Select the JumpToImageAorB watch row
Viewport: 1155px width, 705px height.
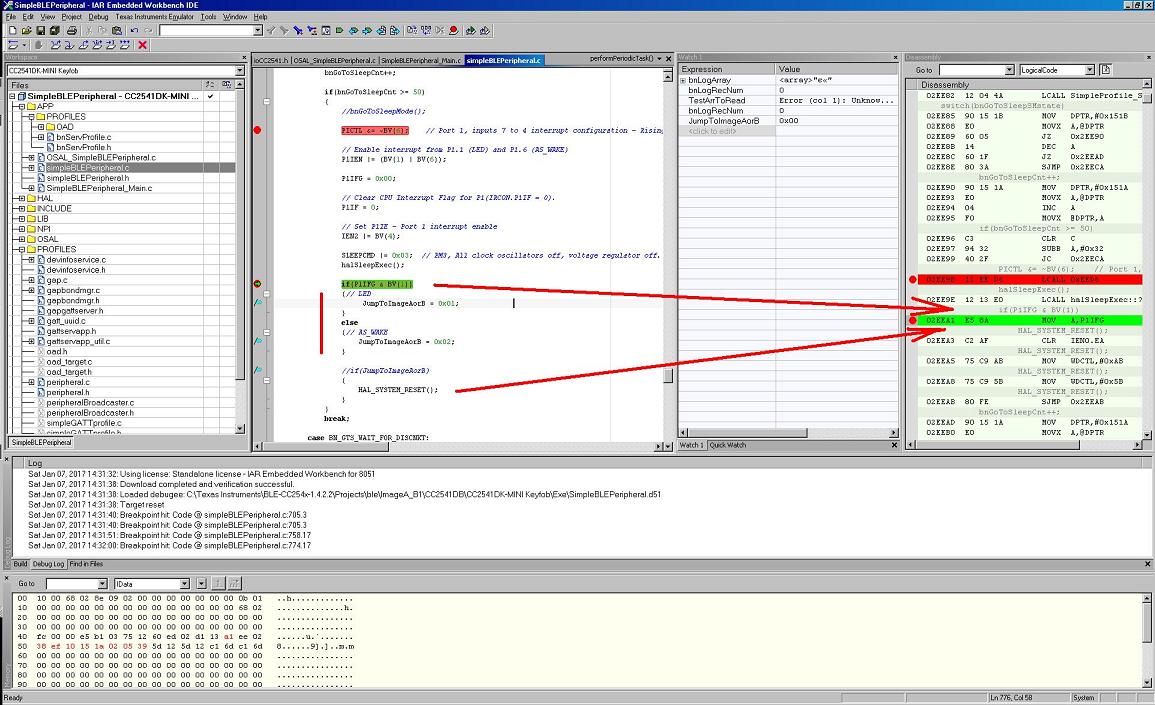point(787,121)
